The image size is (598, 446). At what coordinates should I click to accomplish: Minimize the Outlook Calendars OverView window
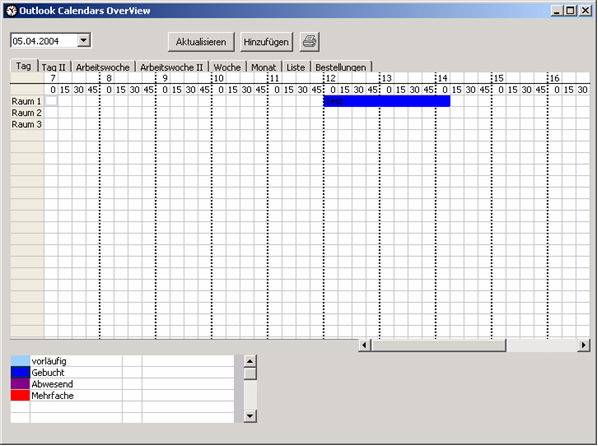point(557,11)
